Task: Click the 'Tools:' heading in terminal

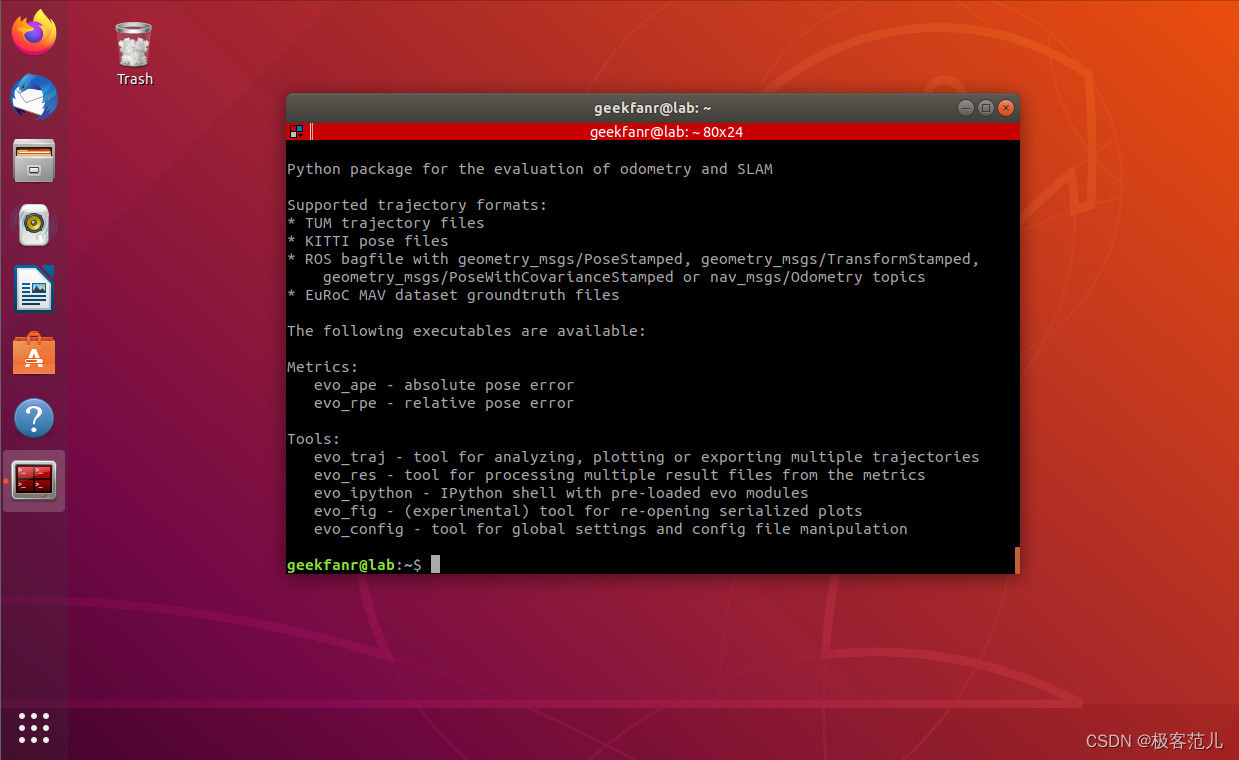Action: click(314, 439)
